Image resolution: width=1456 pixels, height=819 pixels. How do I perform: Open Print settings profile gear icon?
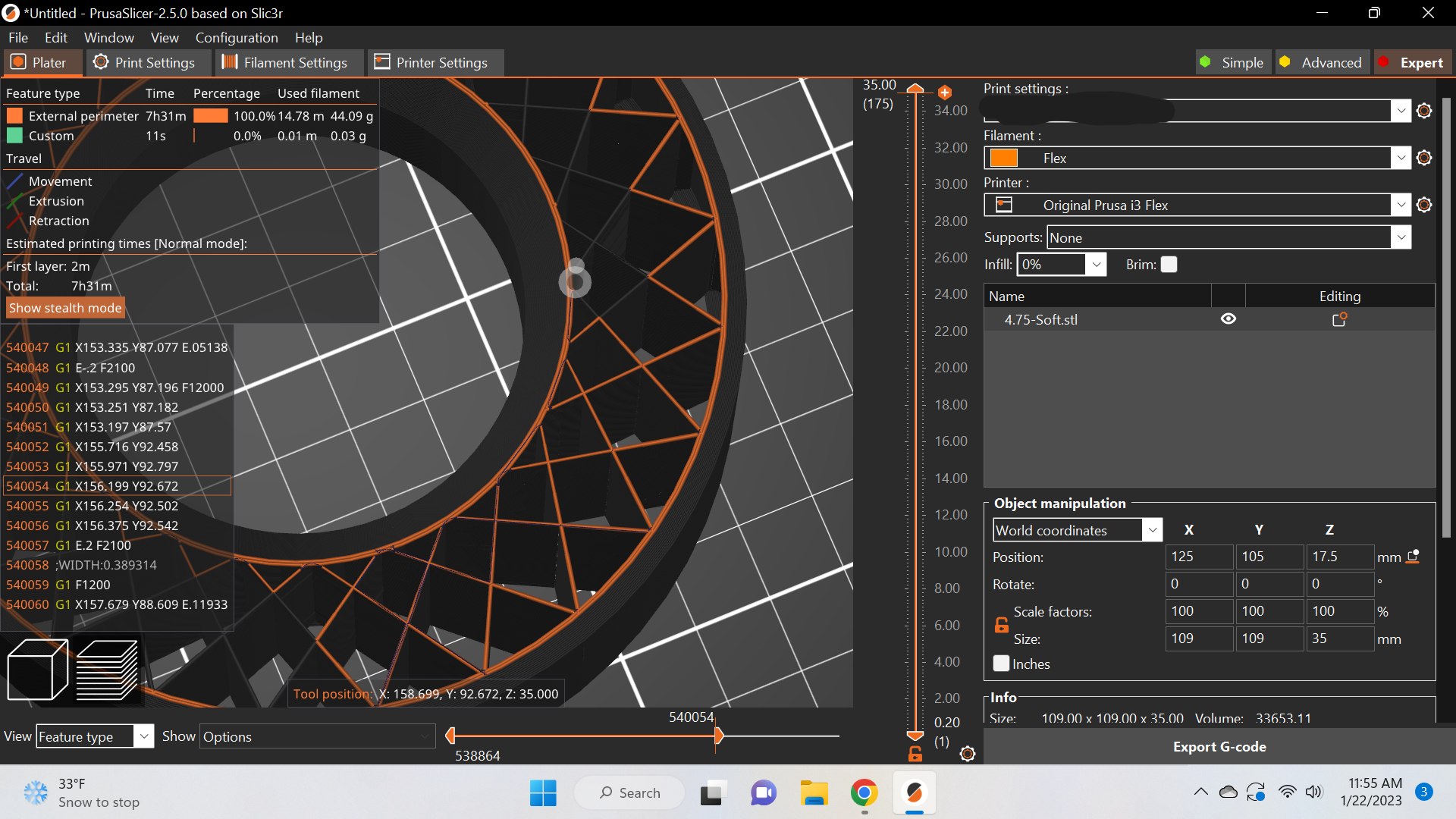pyautogui.click(x=1423, y=111)
